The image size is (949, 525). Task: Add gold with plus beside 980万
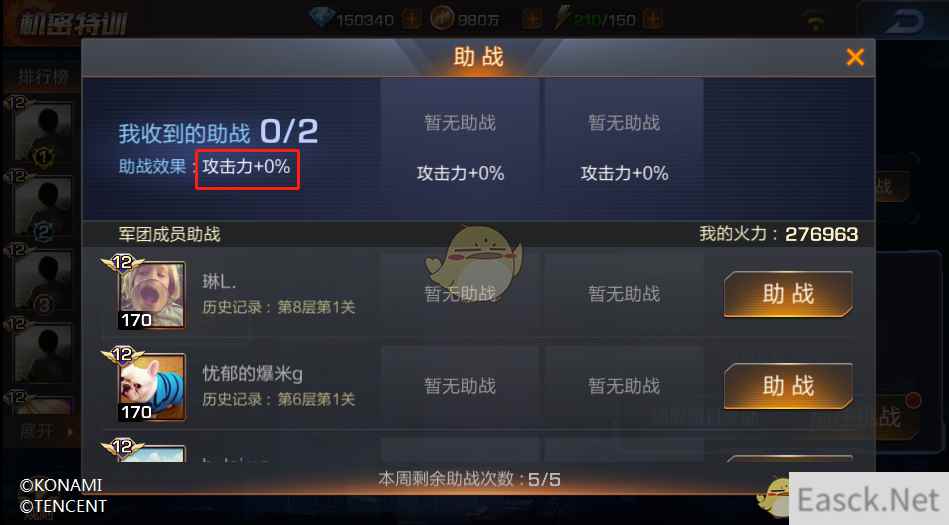click(532, 19)
